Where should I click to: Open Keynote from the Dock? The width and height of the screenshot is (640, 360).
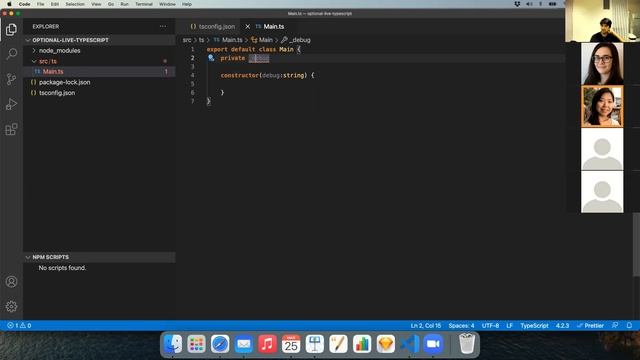coord(315,344)
